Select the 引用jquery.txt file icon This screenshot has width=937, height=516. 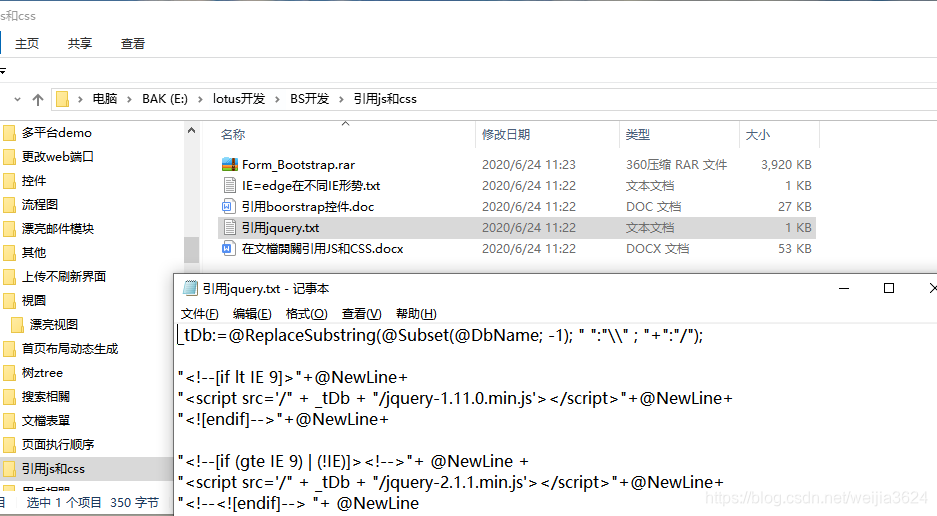pyautogui.click(x=229, y=228)
